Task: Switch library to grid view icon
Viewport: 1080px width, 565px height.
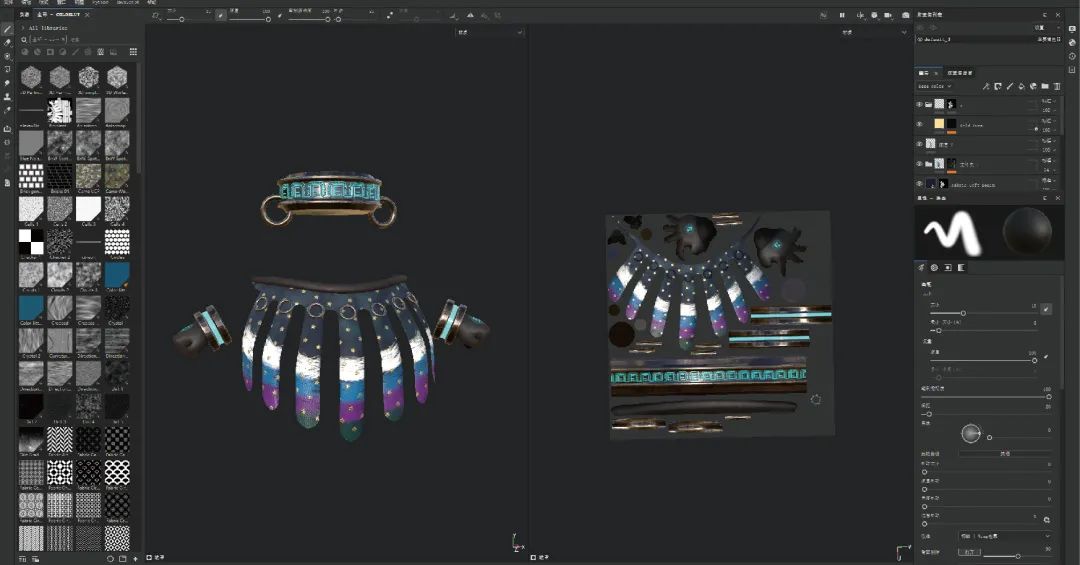Action: pyautogui.click(x=133, y=52)
